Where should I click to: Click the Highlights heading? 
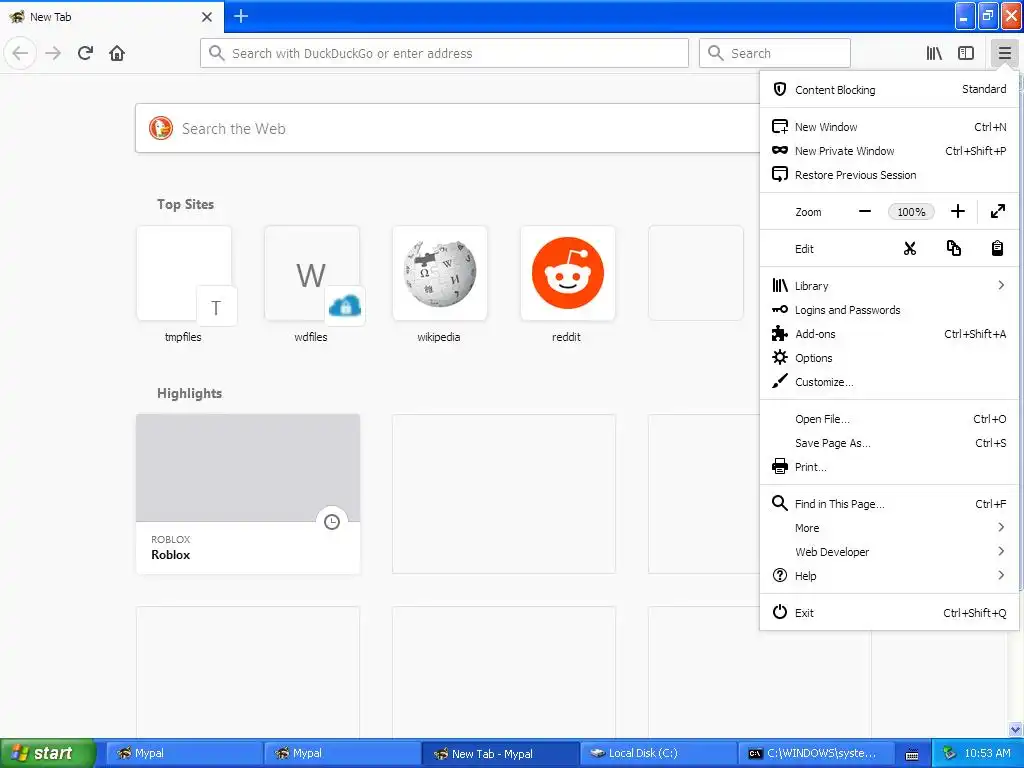click(189, 393)
